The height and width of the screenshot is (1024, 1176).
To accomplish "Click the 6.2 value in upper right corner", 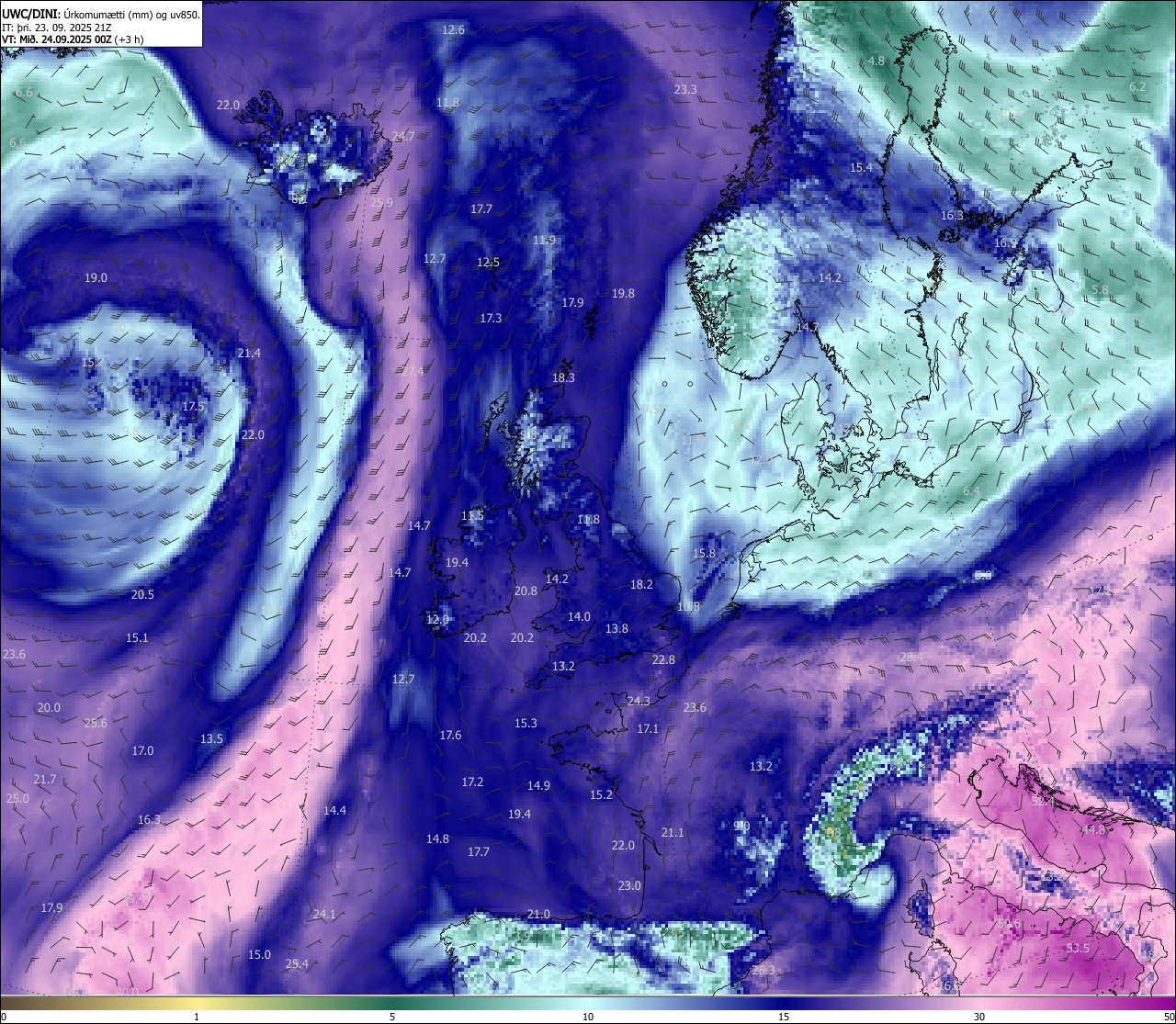I will [1137, 87].
